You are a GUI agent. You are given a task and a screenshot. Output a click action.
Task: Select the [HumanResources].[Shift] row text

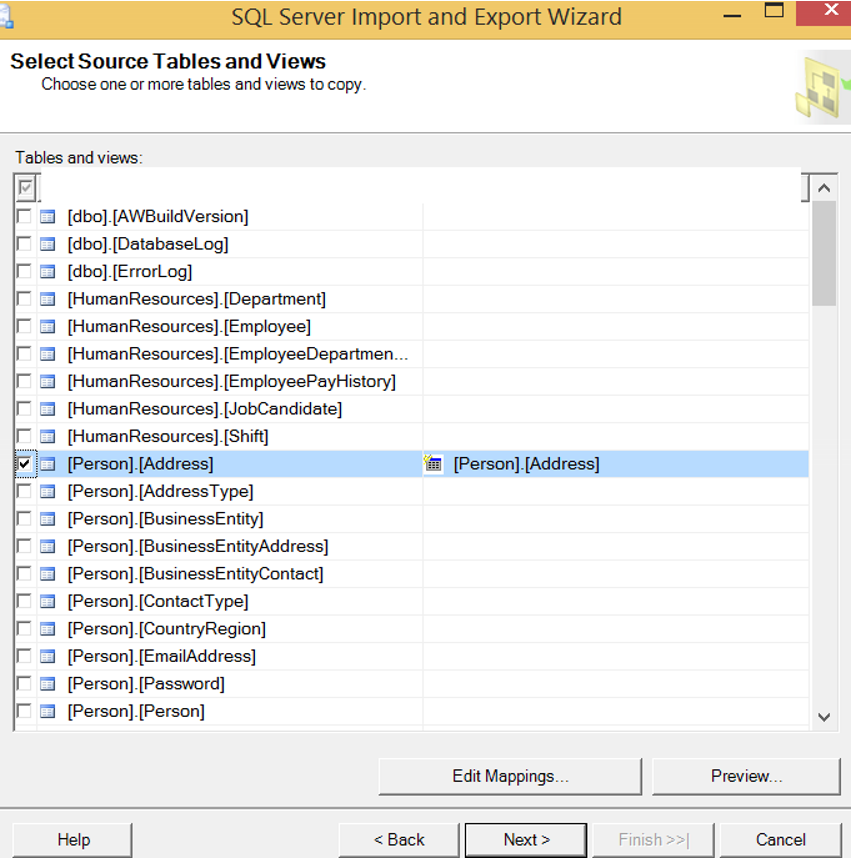[x=168, y=437]
